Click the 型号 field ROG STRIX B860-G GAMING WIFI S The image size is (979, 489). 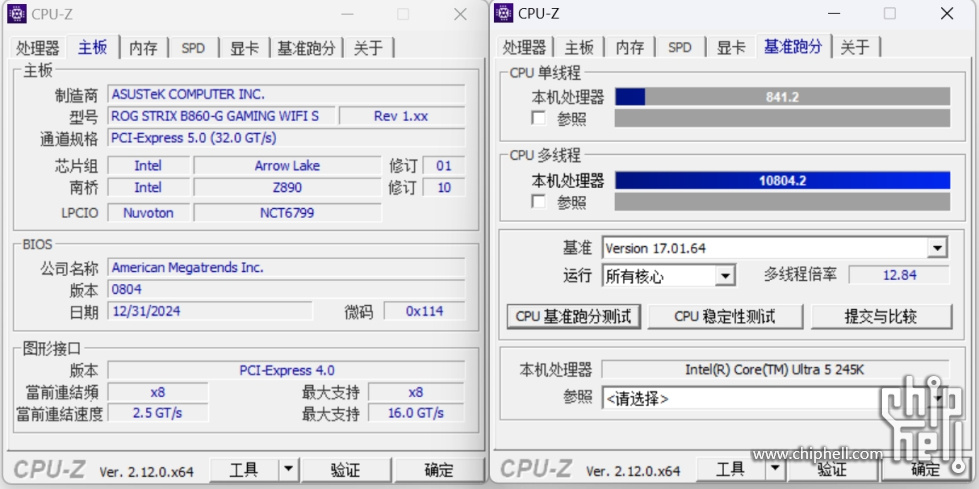(x=222, y=116)
